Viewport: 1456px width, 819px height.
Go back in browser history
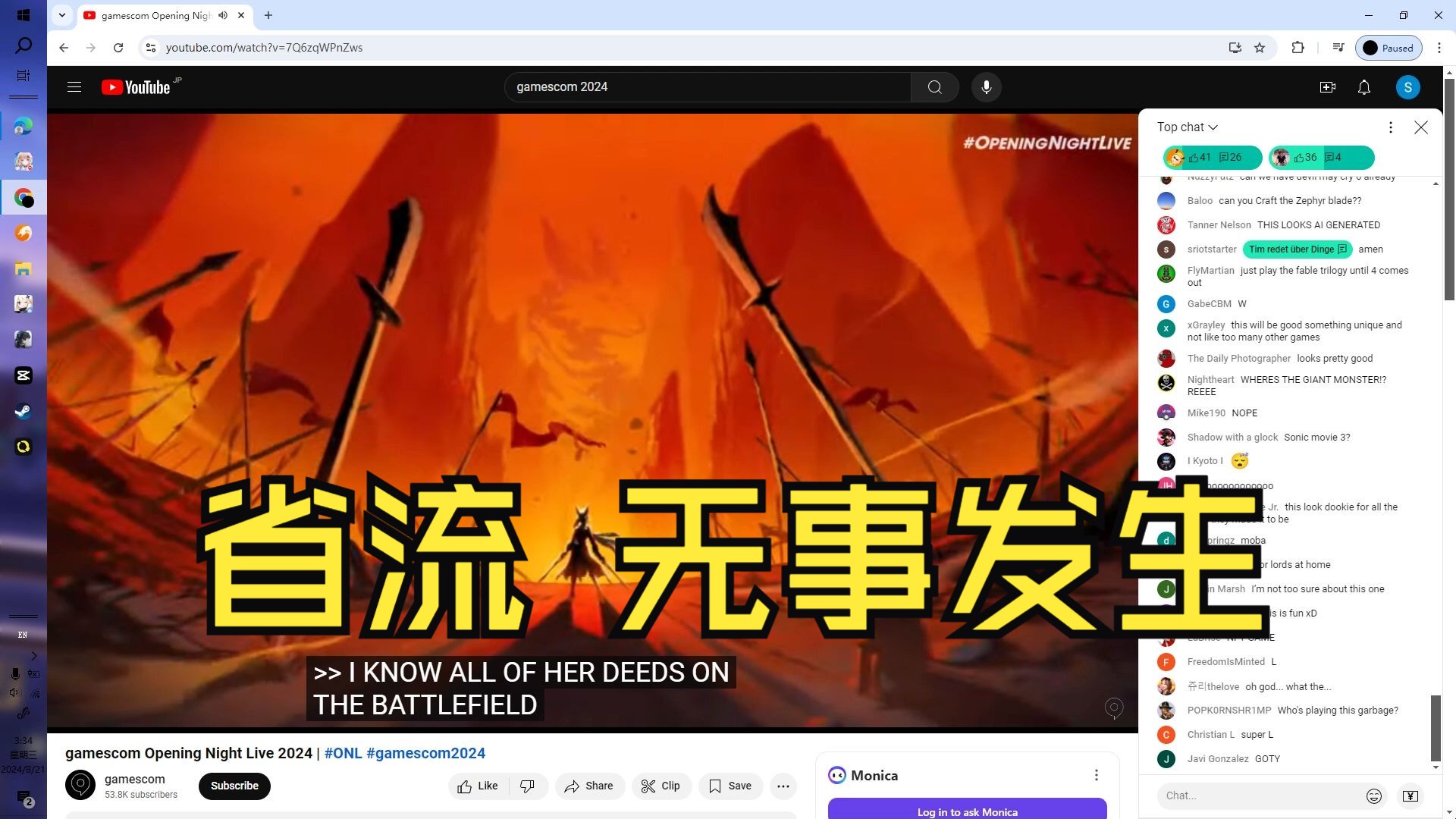click(x=64, y=48)
